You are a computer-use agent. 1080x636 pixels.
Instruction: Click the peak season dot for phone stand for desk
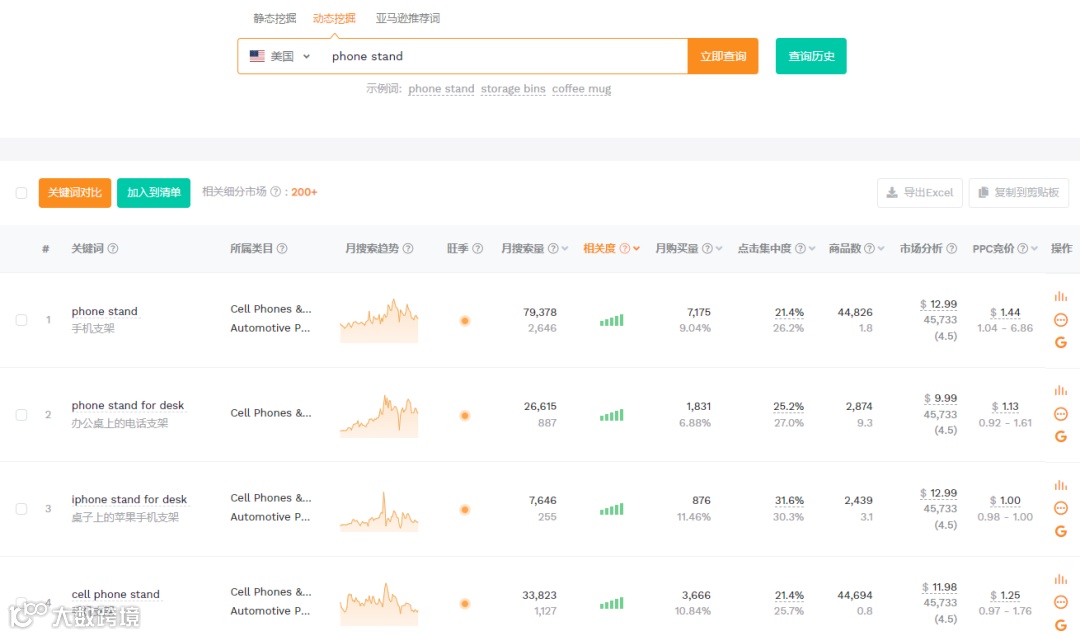click(x=465, y=416)
